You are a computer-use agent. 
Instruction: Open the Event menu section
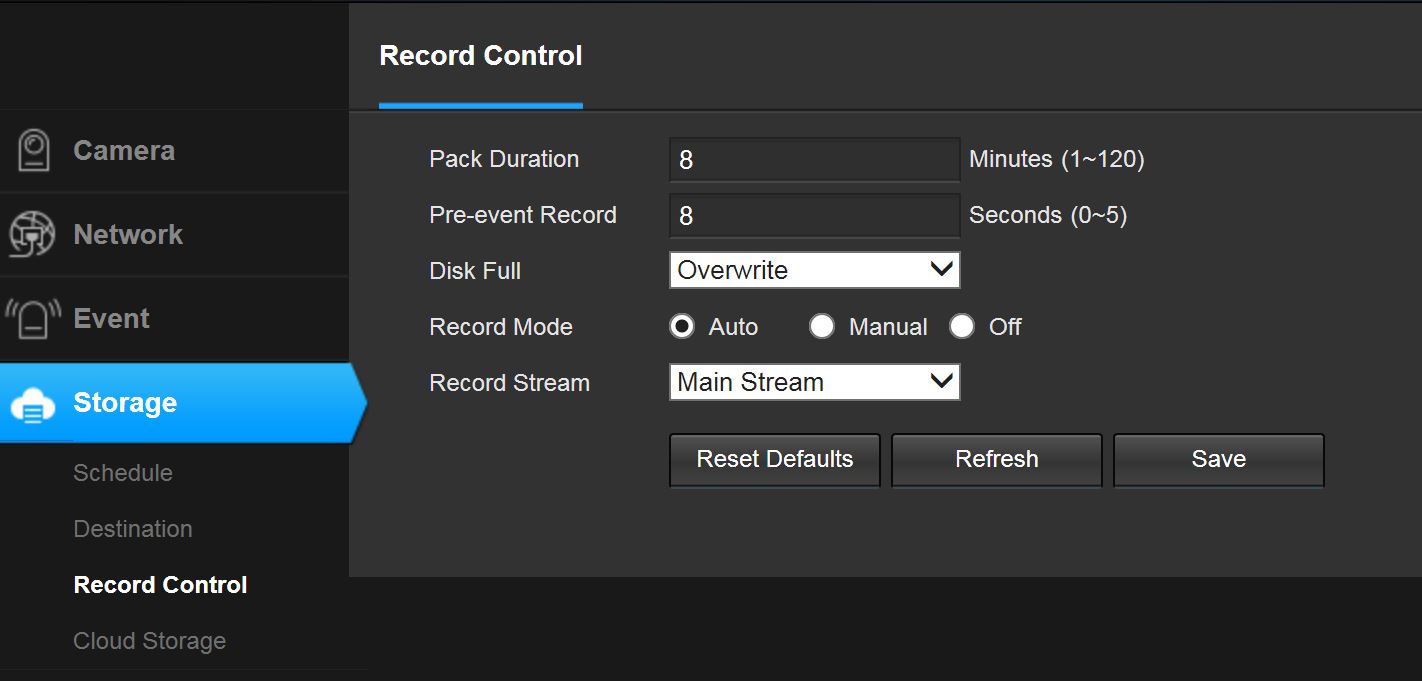175,319
